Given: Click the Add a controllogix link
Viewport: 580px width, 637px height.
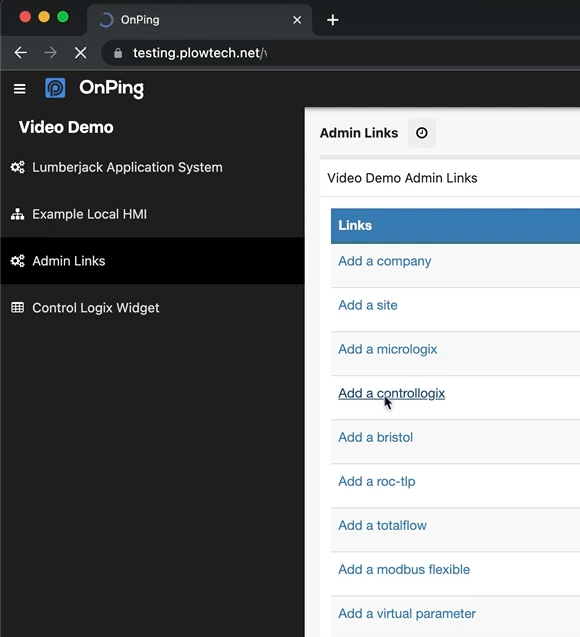Looking at the screenshot, I should [392, 393].
